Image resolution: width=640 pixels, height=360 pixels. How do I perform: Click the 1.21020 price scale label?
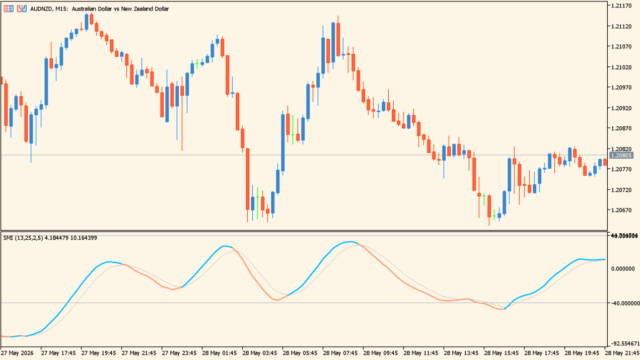tap(621, 67)
